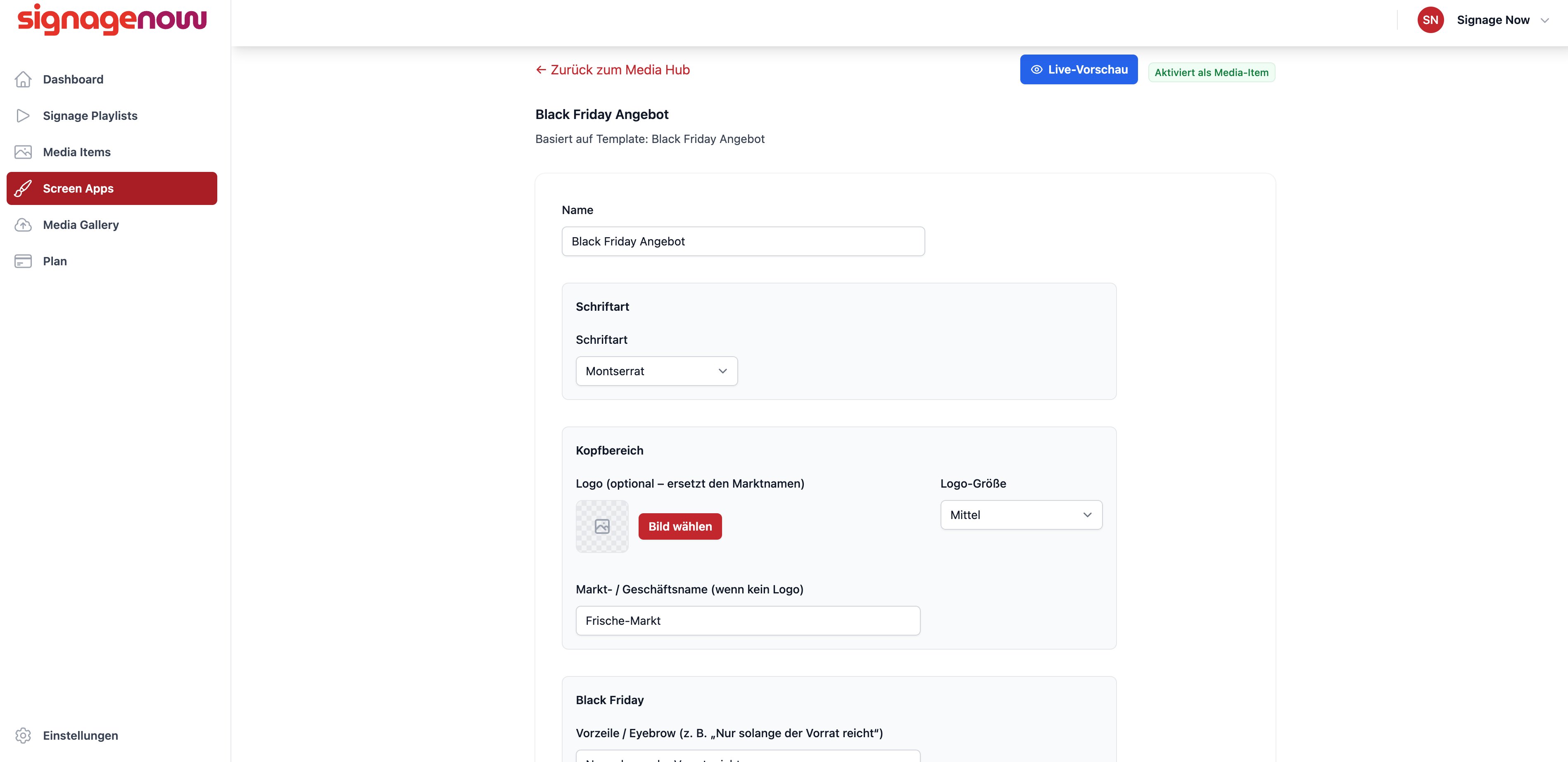Click the Black Friday Angebot heading
This screenshot has width=1568, height=762.
602,114
